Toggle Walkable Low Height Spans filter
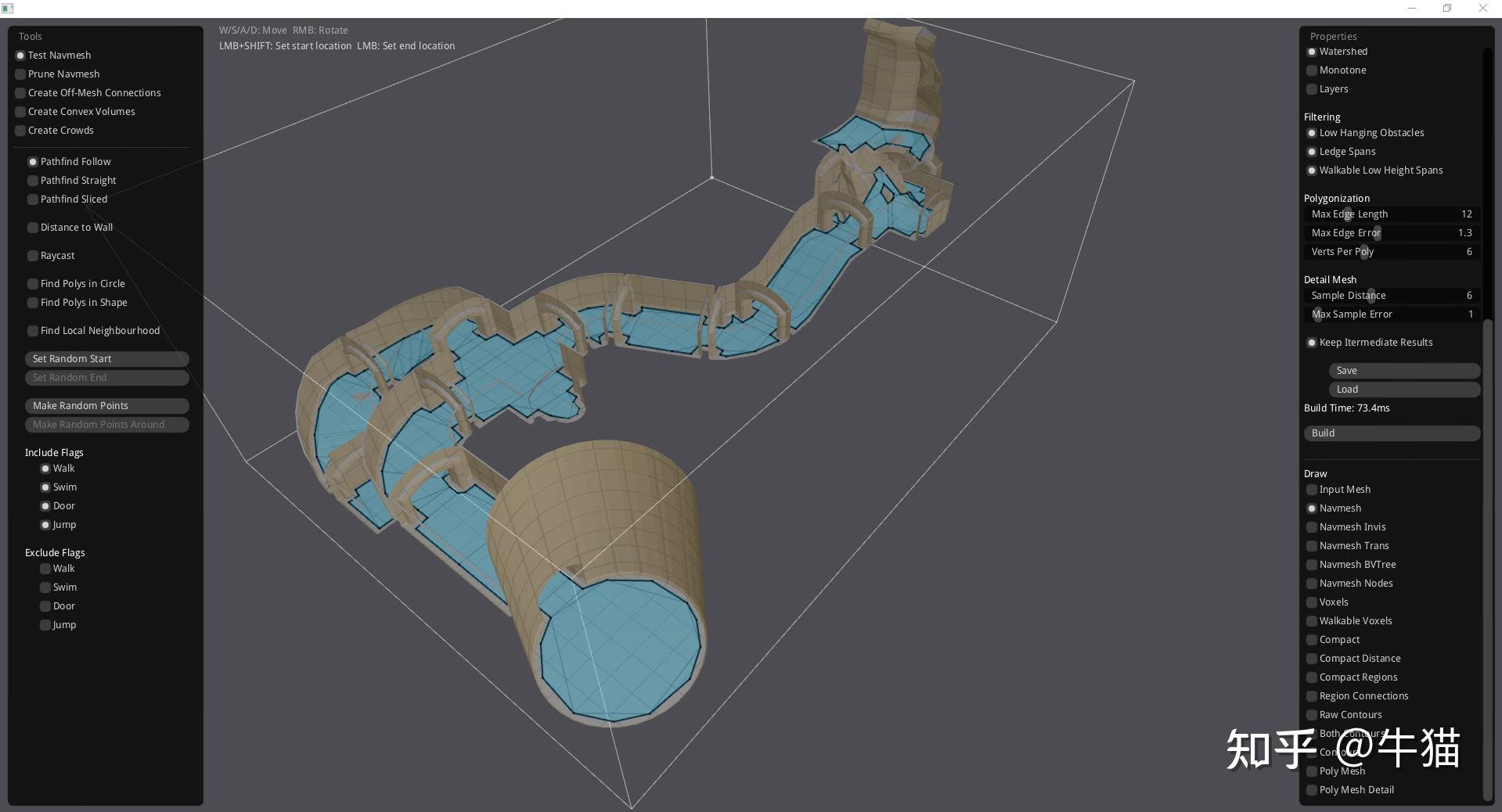Screen dimensions: 1502x812 pyautogui.click(x=1313, y=171)
